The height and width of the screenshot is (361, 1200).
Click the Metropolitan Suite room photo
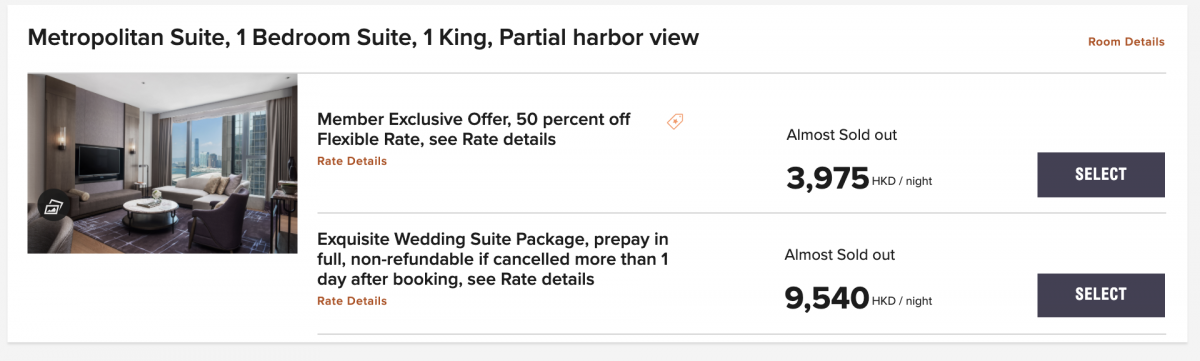pyautogui.click(x=162, y=163)
